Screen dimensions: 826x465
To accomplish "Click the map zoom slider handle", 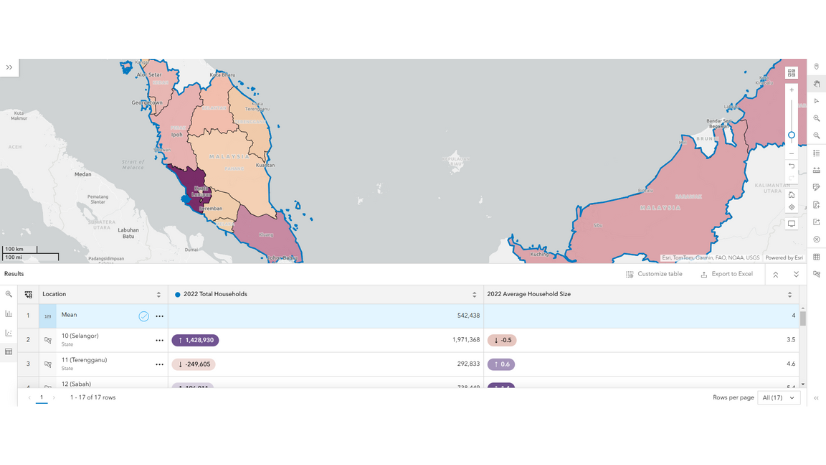I will [791, 135].
